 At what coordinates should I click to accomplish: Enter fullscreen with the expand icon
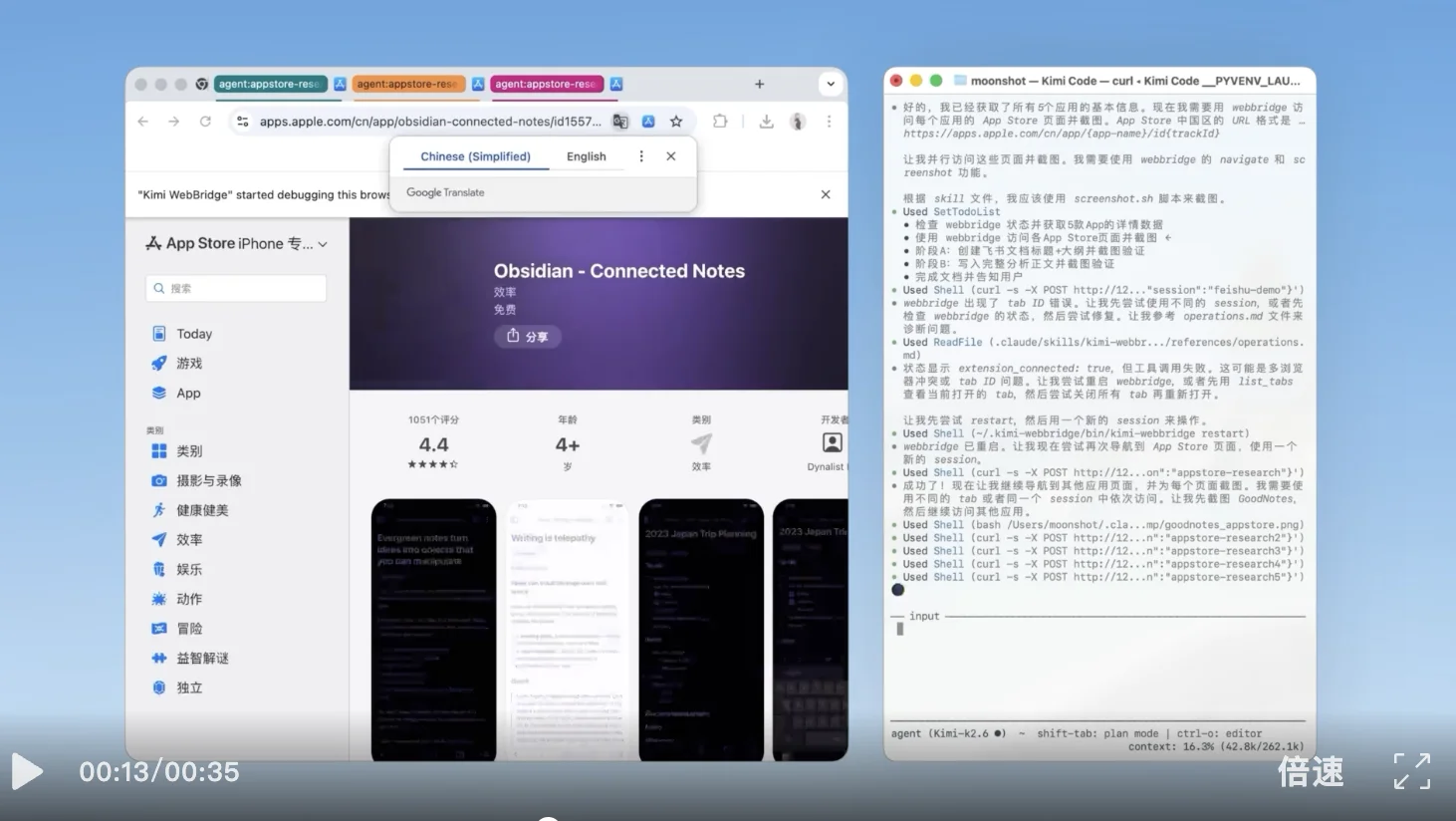point(1411,771)
